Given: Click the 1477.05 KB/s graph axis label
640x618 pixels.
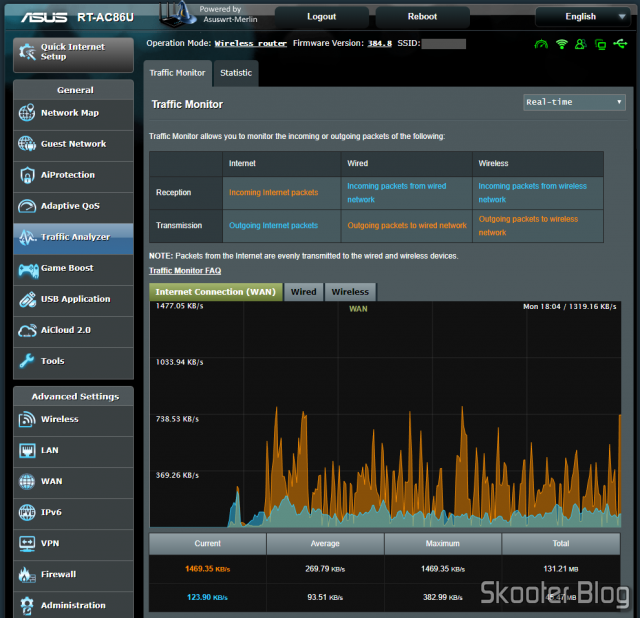Looking at the screenshot, I should coord(180,306).
